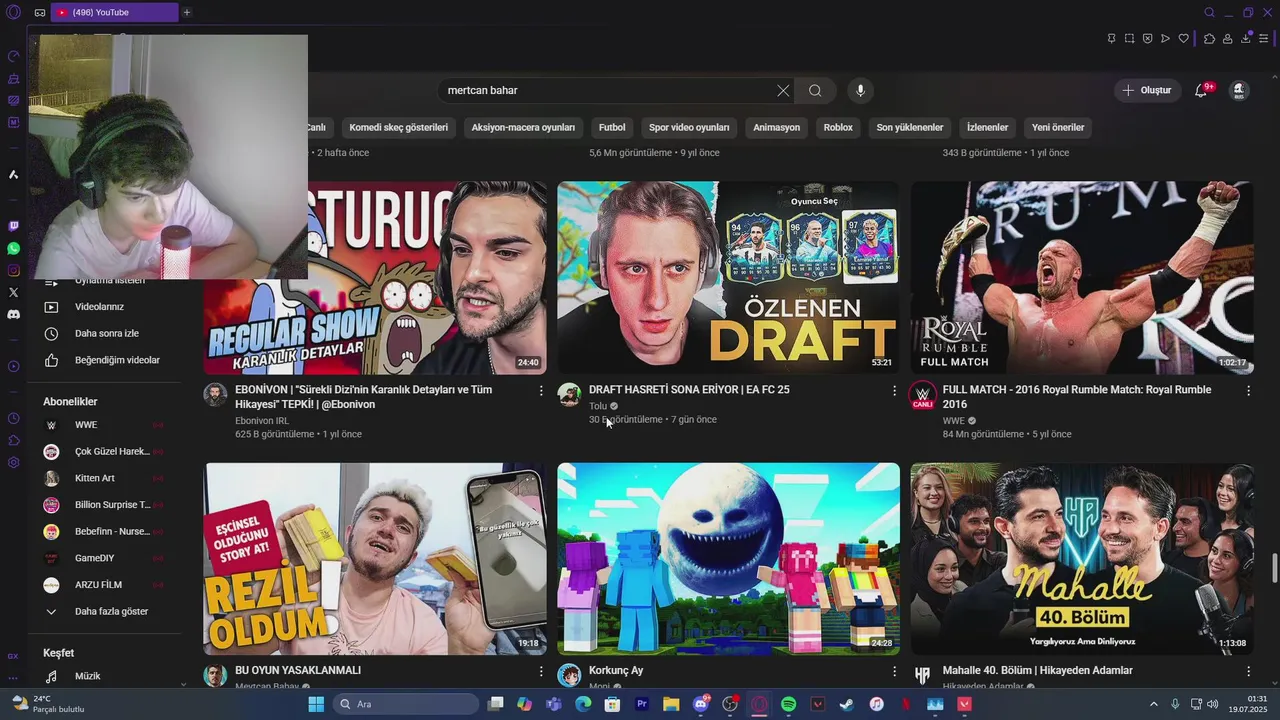Select the 'Roblox' filter chip
Image resolution: width=1280 pixels, height=720 pixels.
838,127
